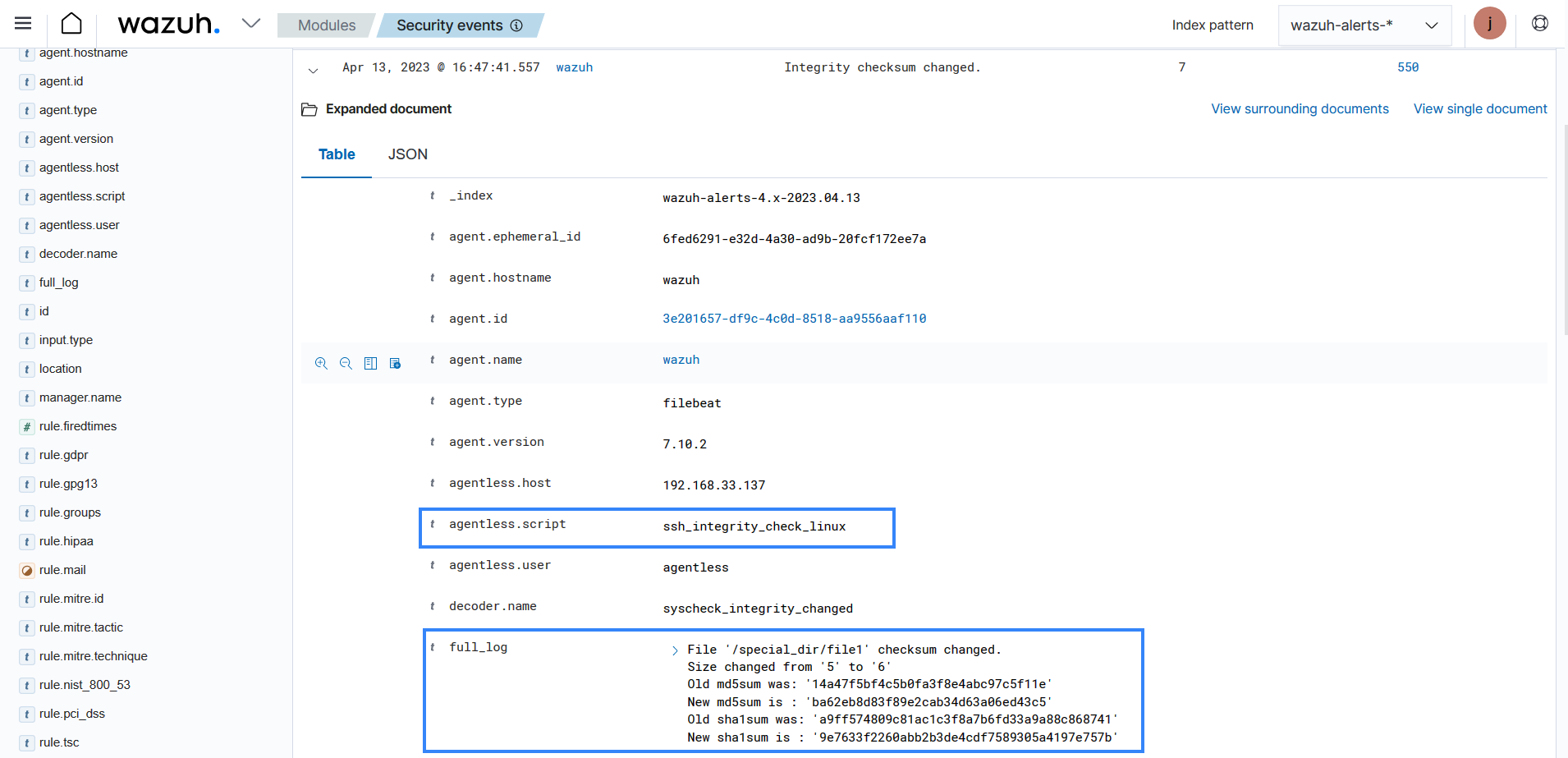This screenshot has height=758, width=1568.
Task: Click View surrounding documents
Action: pos(1300,109)
